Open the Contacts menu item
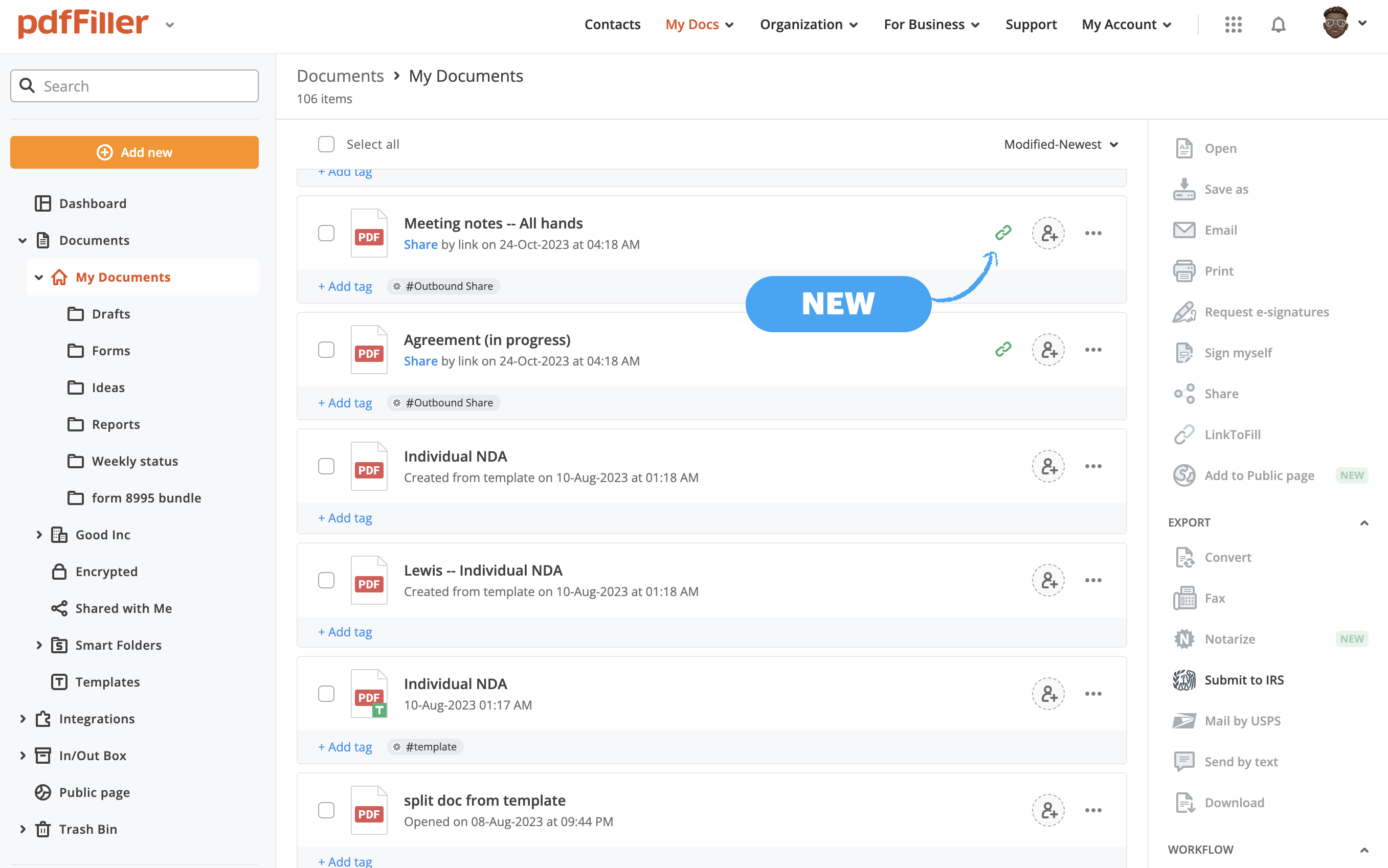 [612, 25]
